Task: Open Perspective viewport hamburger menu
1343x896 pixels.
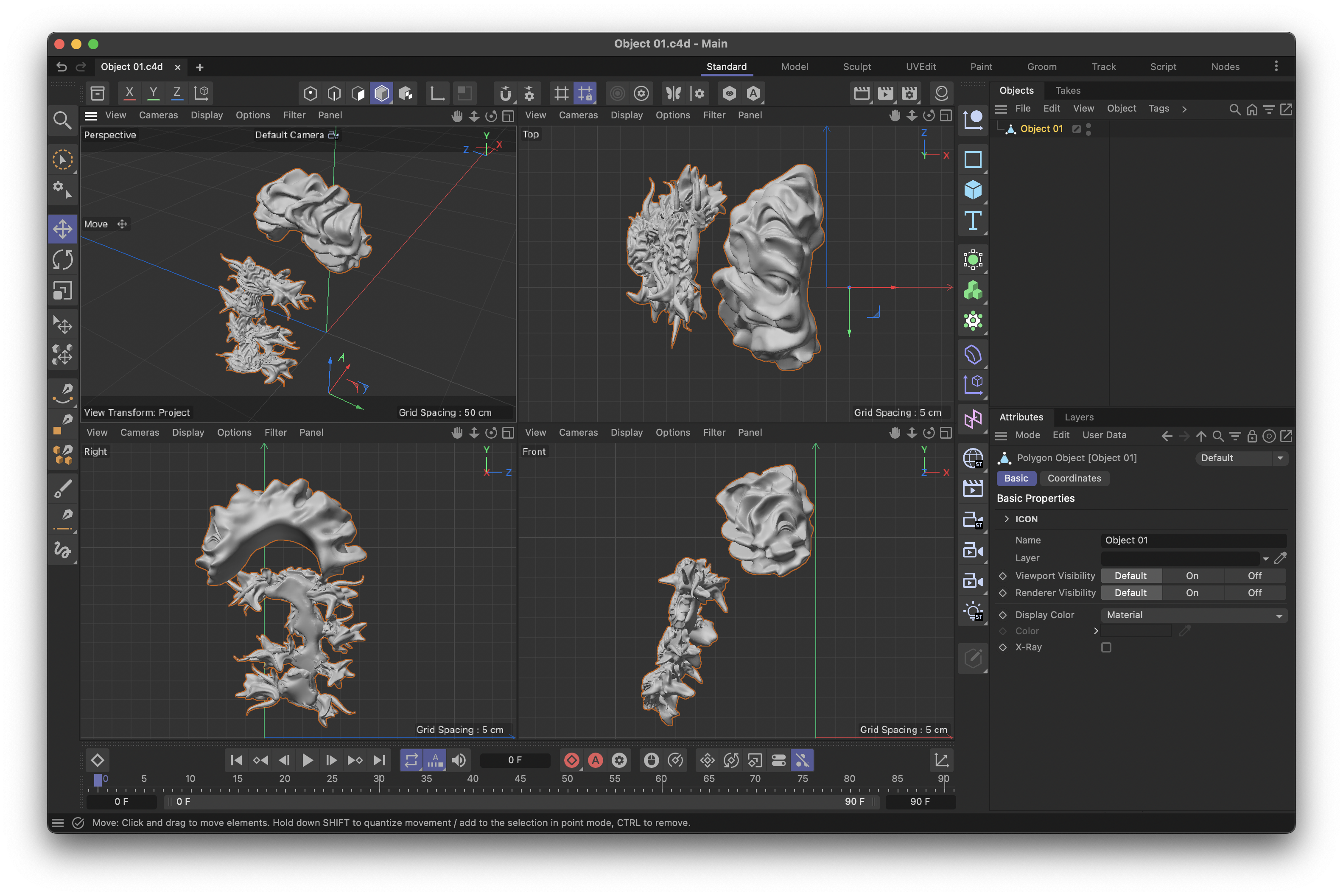Action: tap(90, 115)
